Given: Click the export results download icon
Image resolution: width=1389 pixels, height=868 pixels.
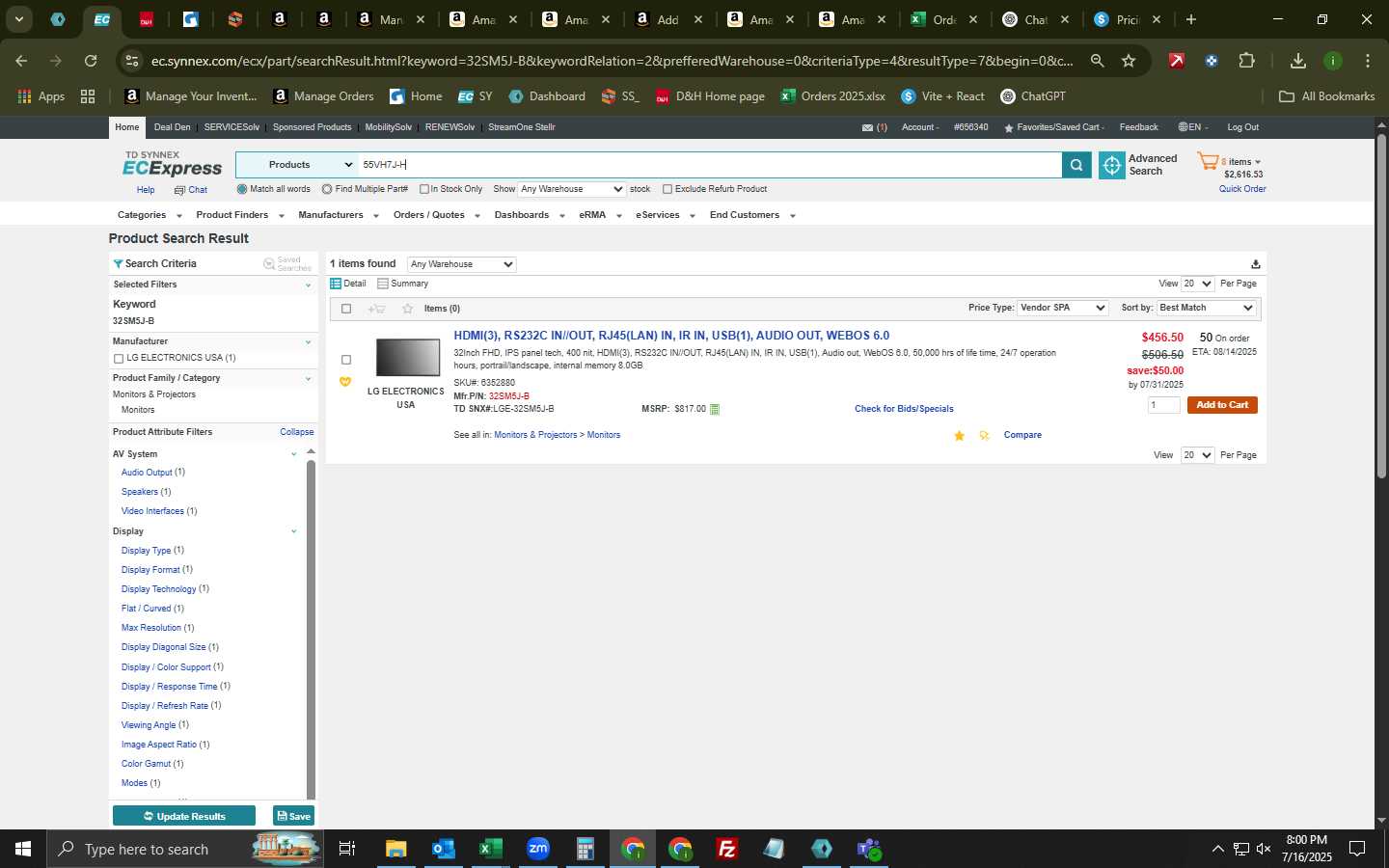Looking at the screenshot, I should pos(1255,264).
